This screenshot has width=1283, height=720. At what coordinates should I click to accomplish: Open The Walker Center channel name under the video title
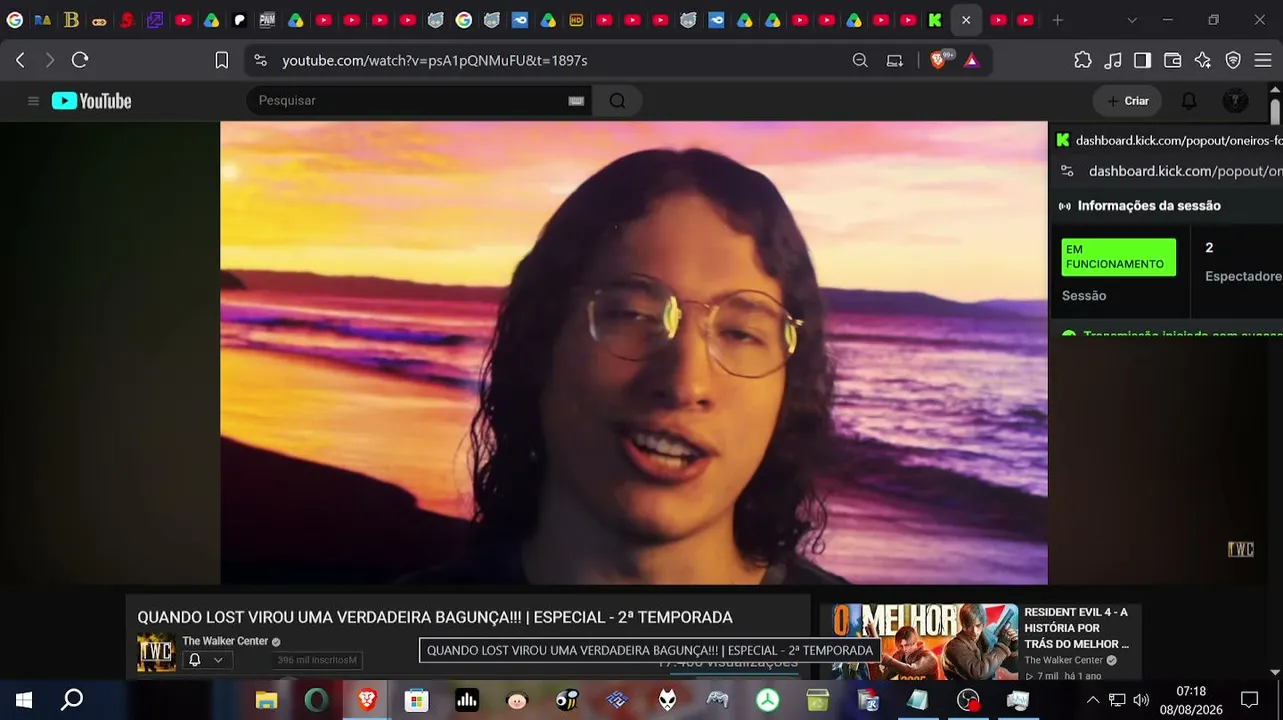tap(225, 641)
